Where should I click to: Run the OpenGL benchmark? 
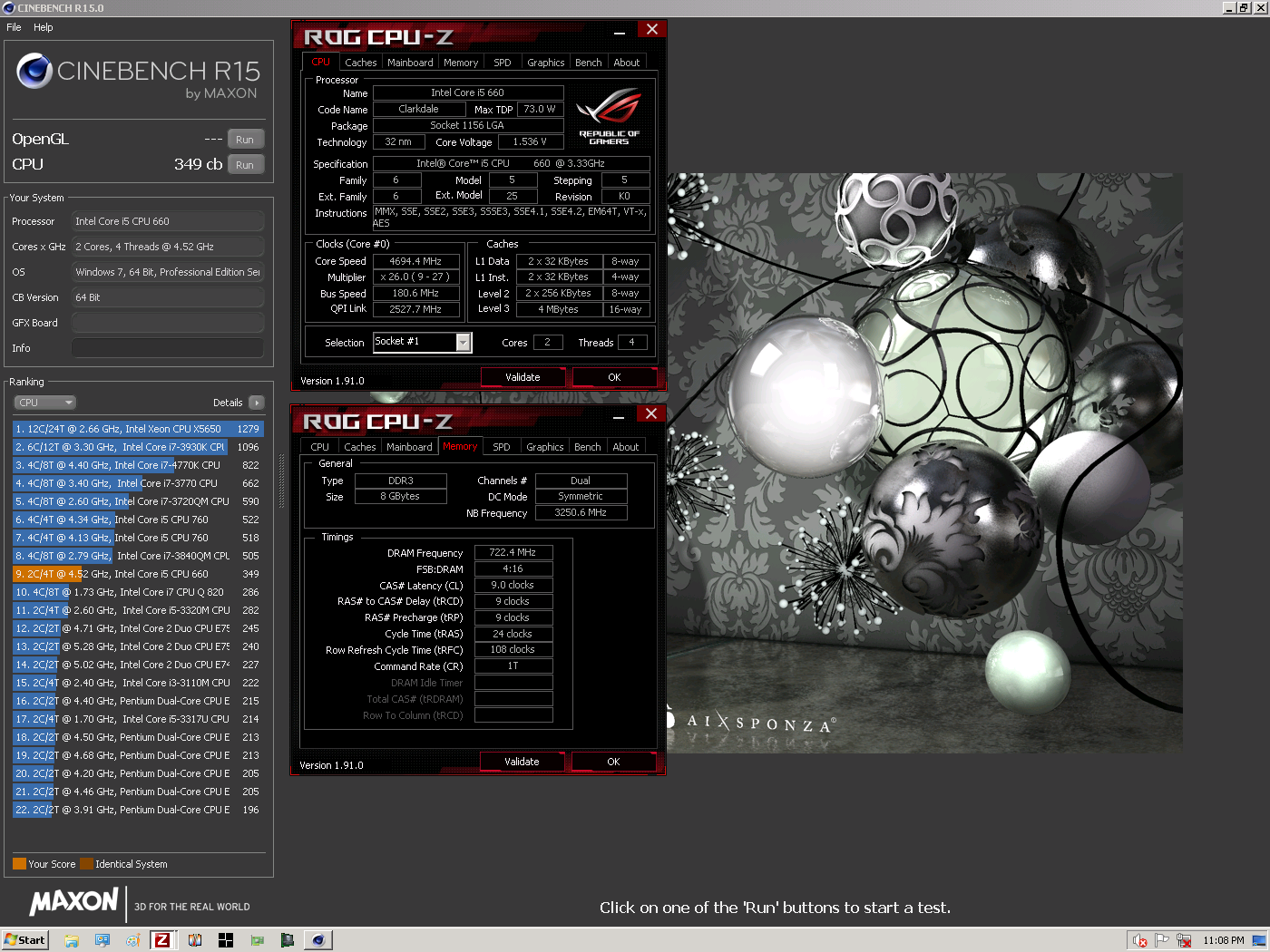pyautogui.click(x=245, y=140)
